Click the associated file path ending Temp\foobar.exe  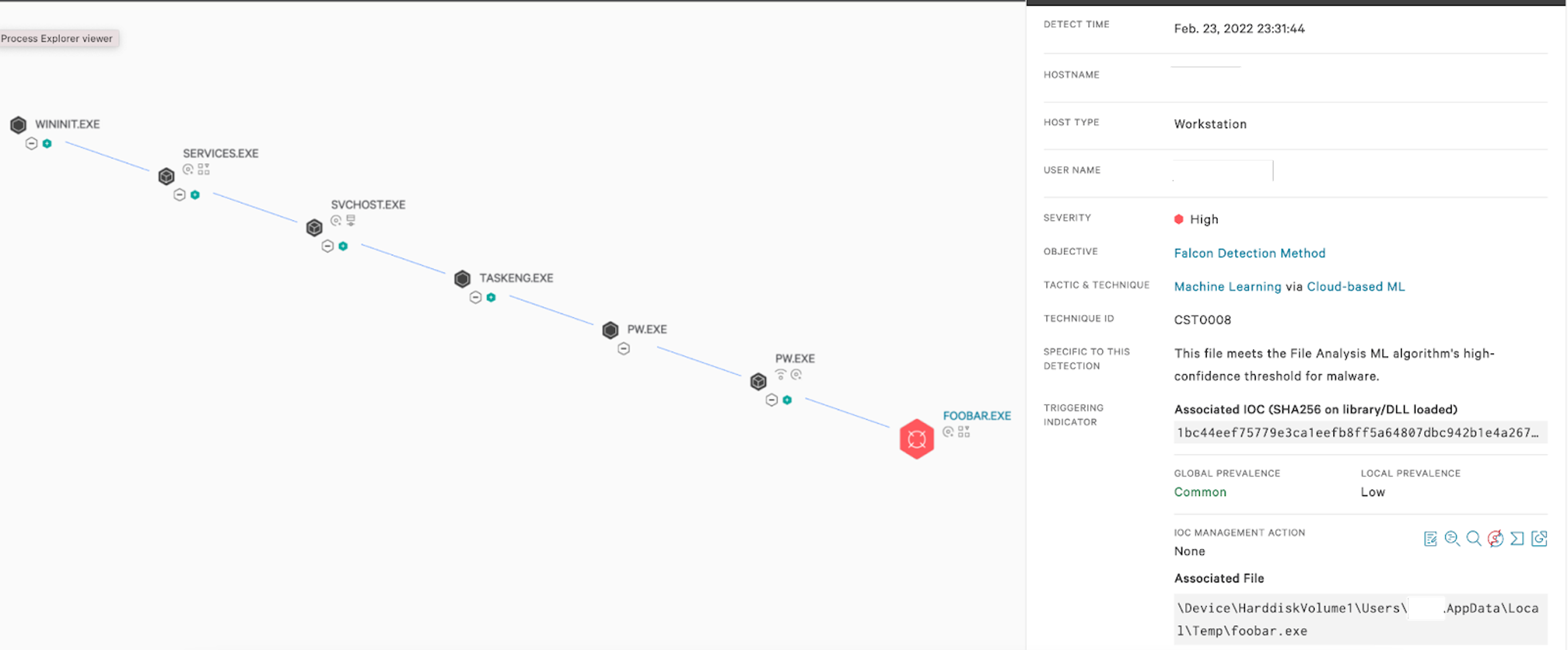(1361, 619)
